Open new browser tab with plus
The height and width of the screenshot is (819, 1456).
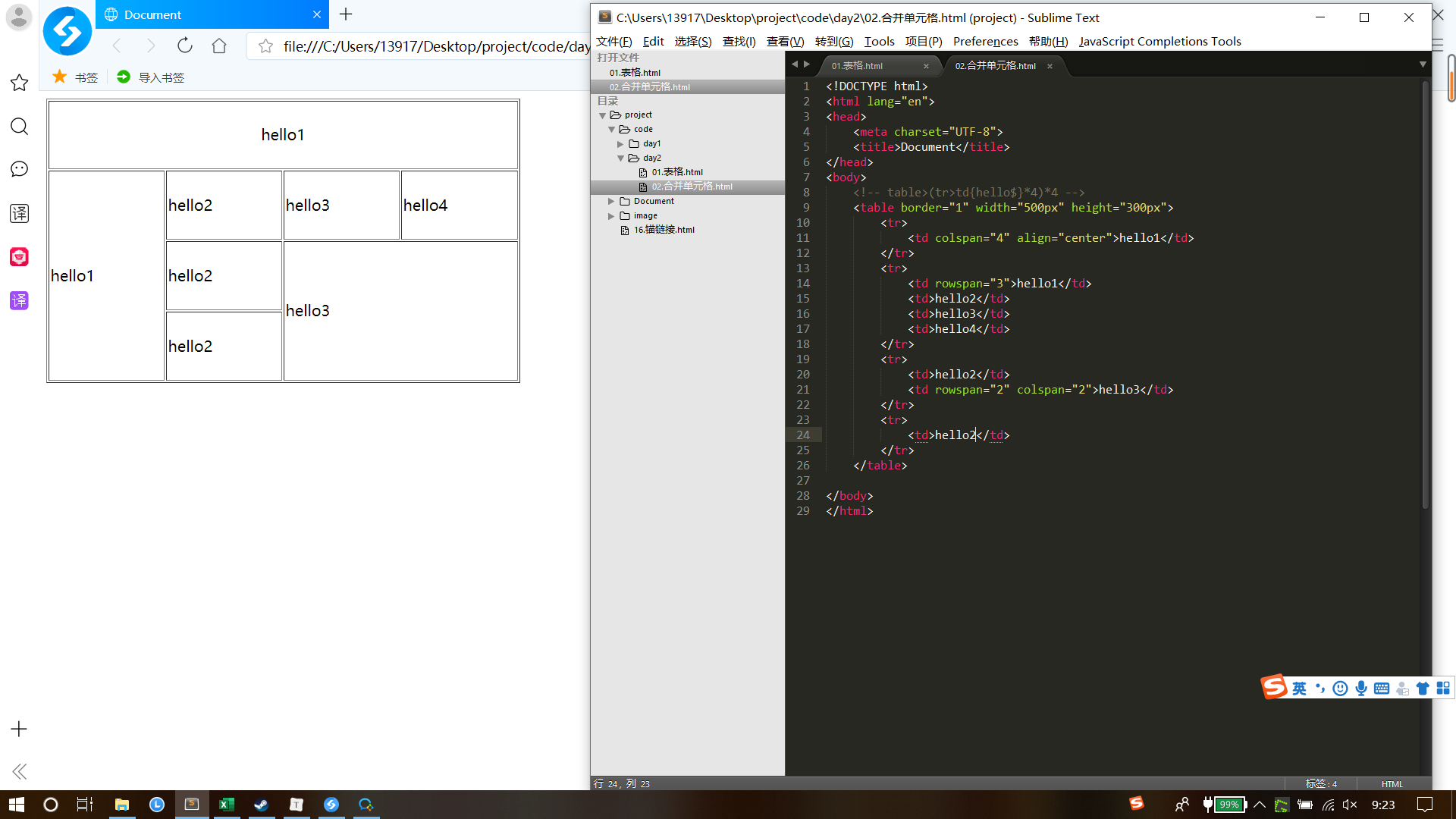[x=346, y=14]
